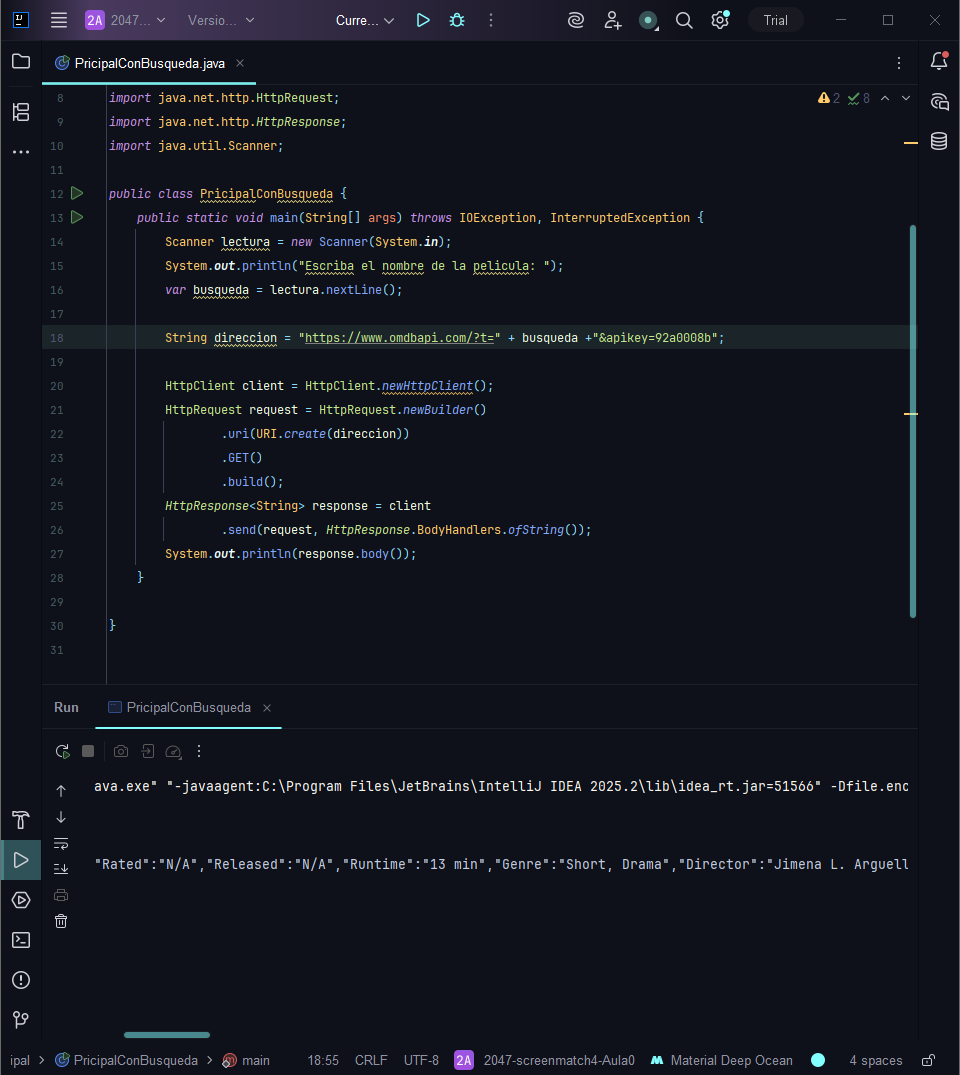Open the Structure tool window
The width and height of the screenshot is (960, 1075).
pyautogui.click(x=21, y=112)
